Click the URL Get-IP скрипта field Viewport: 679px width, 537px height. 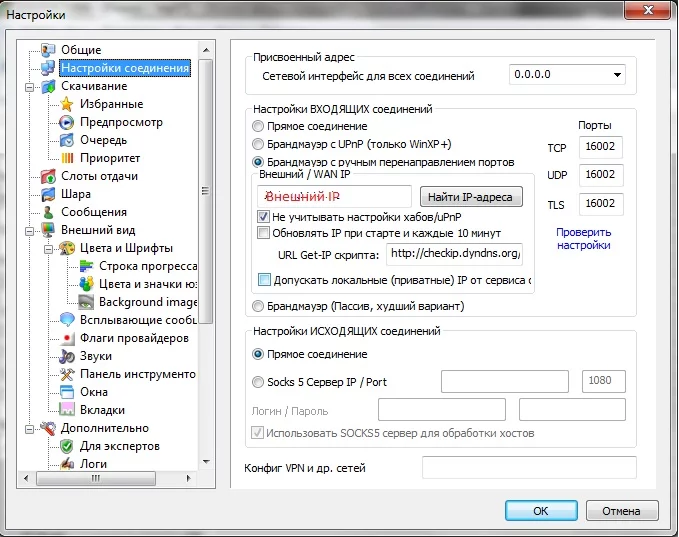point(454,254)
